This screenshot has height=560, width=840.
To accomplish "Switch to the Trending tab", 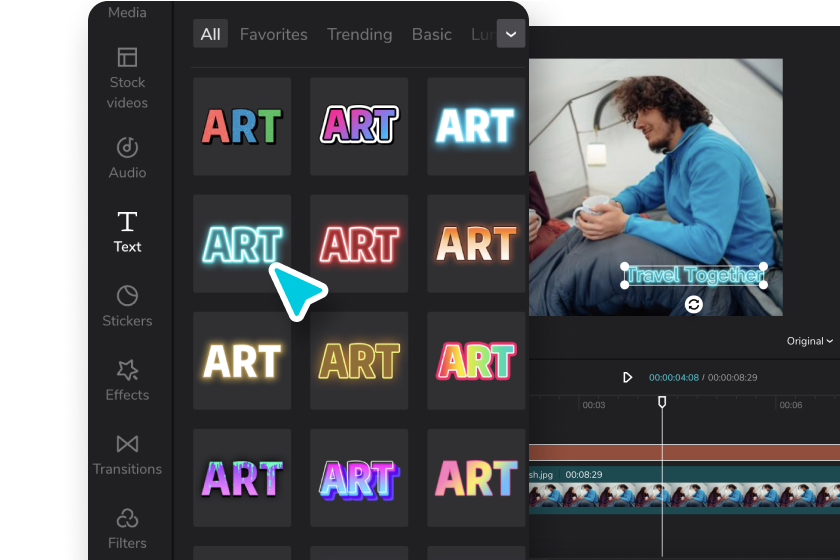I will [359, 34].
